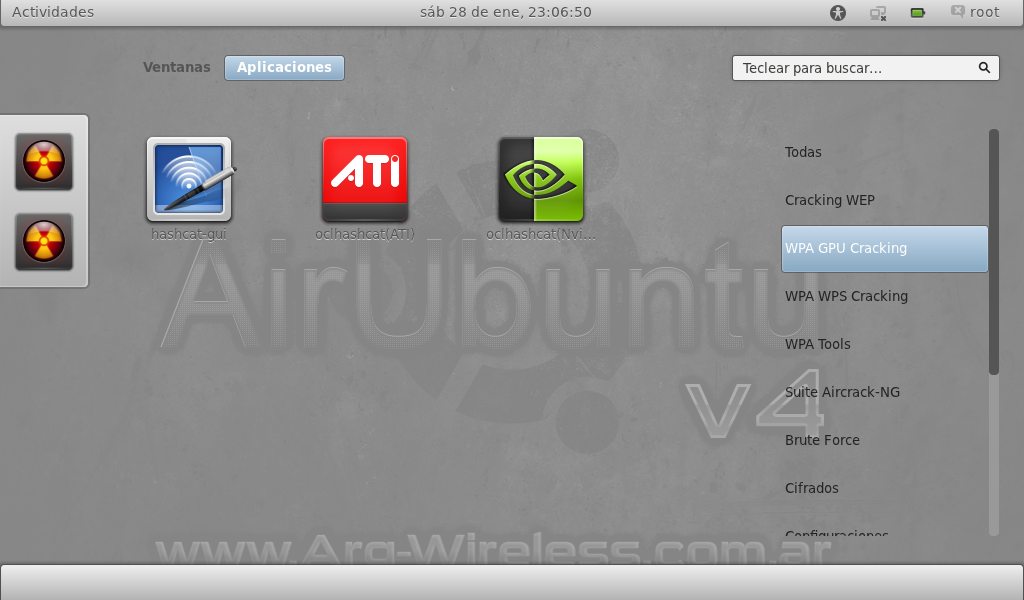Select the Aplicaciones tab

click(x=284, y=67)
